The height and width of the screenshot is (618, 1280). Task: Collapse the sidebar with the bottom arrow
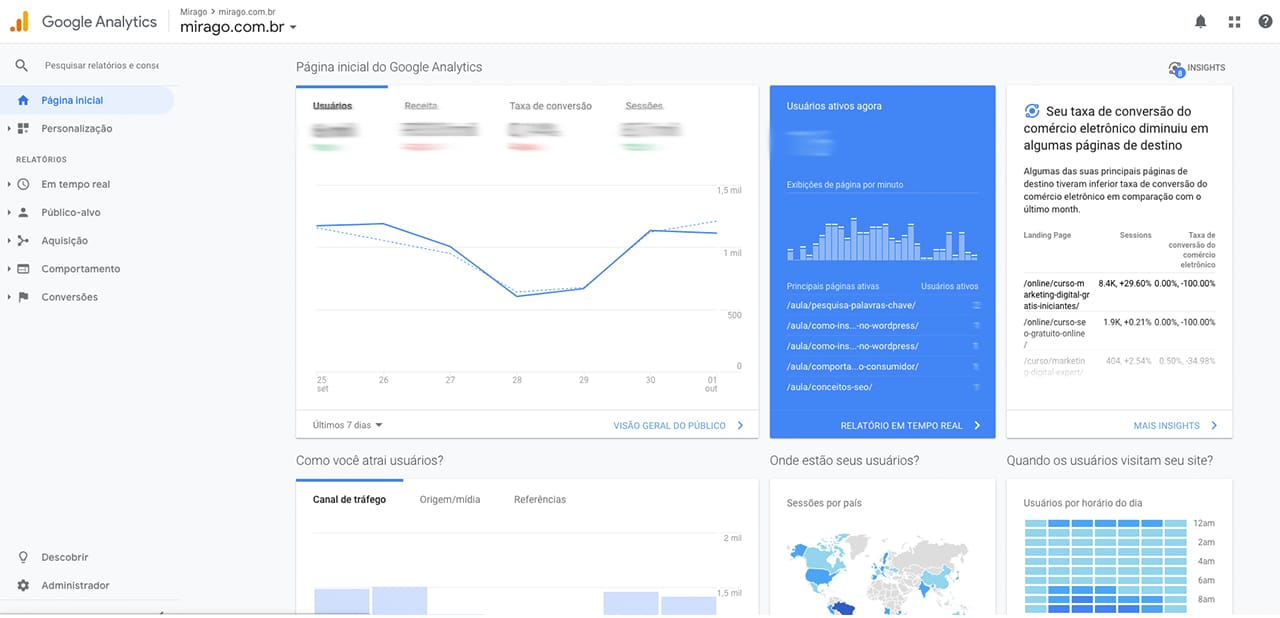coord(163,611)
